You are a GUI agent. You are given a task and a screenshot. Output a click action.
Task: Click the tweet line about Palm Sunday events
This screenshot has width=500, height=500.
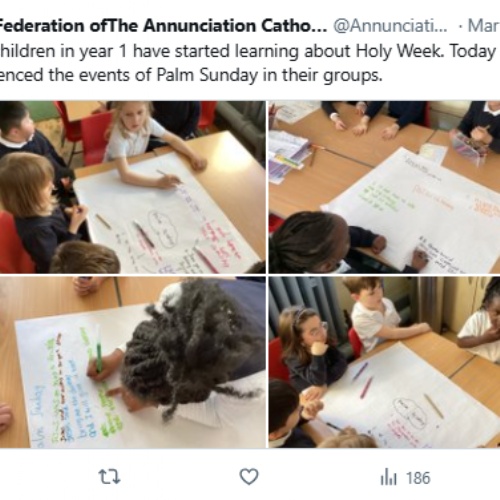[x=191, y=75]
